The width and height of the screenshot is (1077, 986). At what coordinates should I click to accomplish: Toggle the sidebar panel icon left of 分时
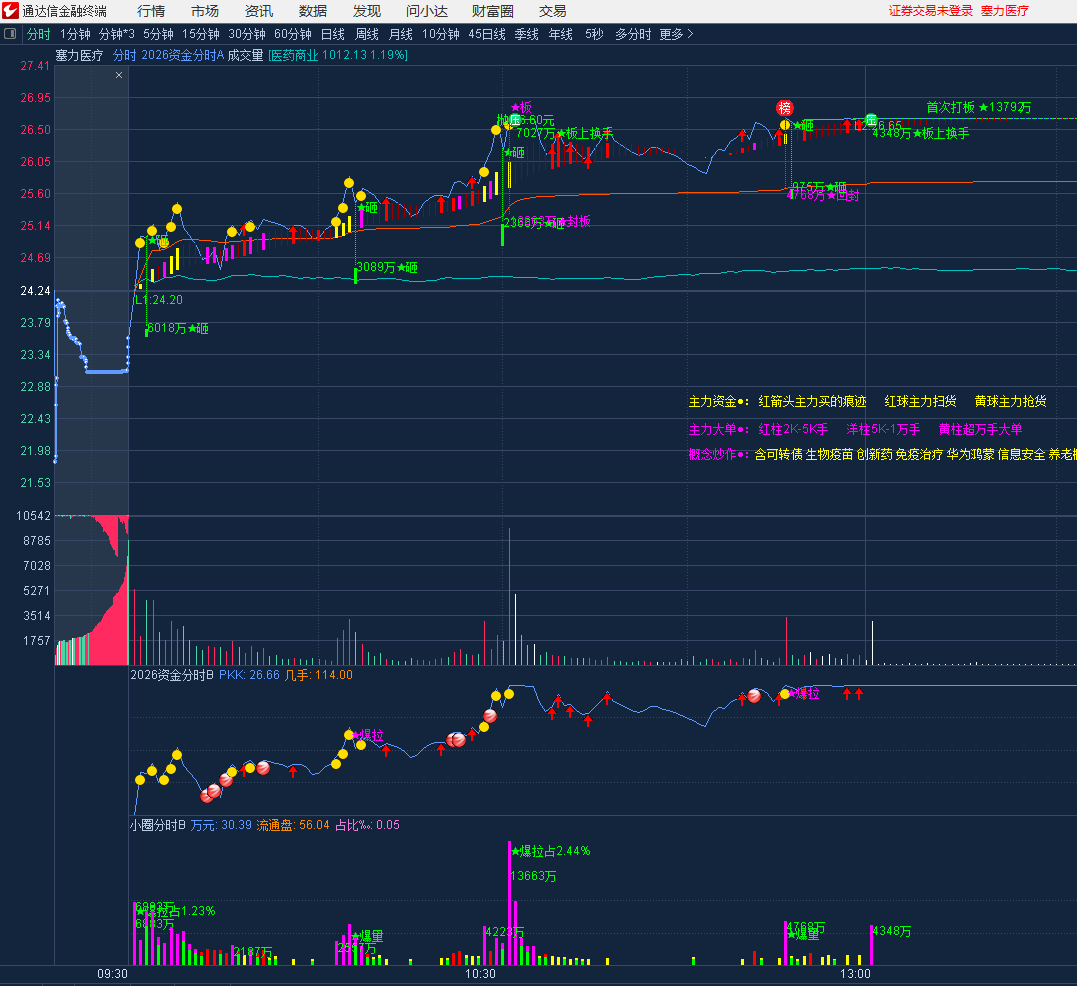(x=11, y=34)
